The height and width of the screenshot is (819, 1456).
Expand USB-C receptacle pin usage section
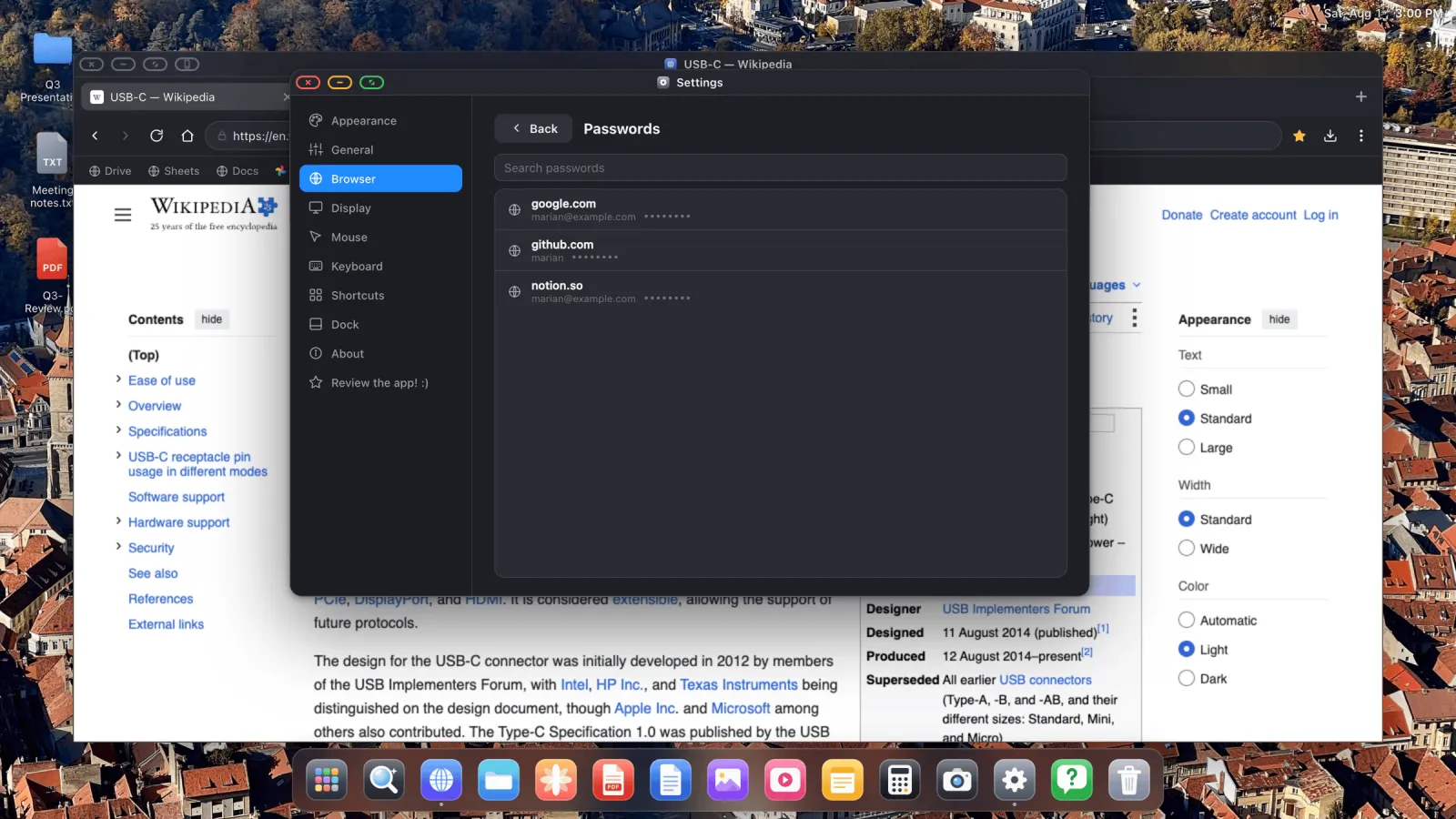coord(118,455)
